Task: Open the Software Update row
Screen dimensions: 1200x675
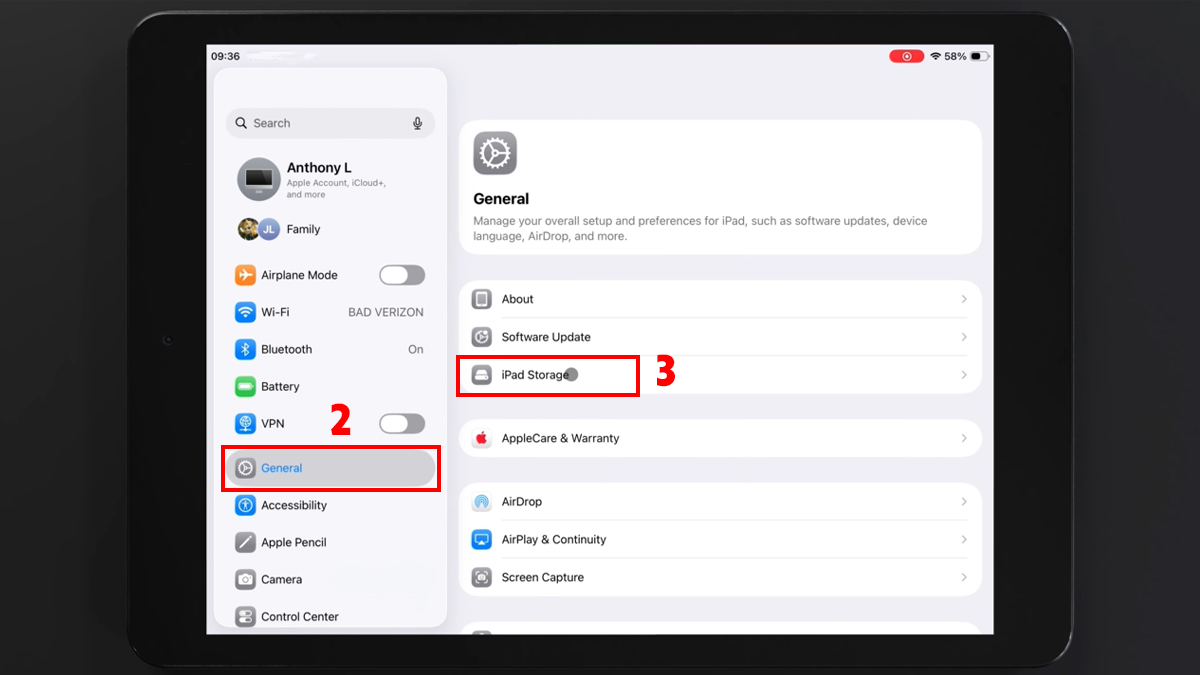Action: [720, 337]
